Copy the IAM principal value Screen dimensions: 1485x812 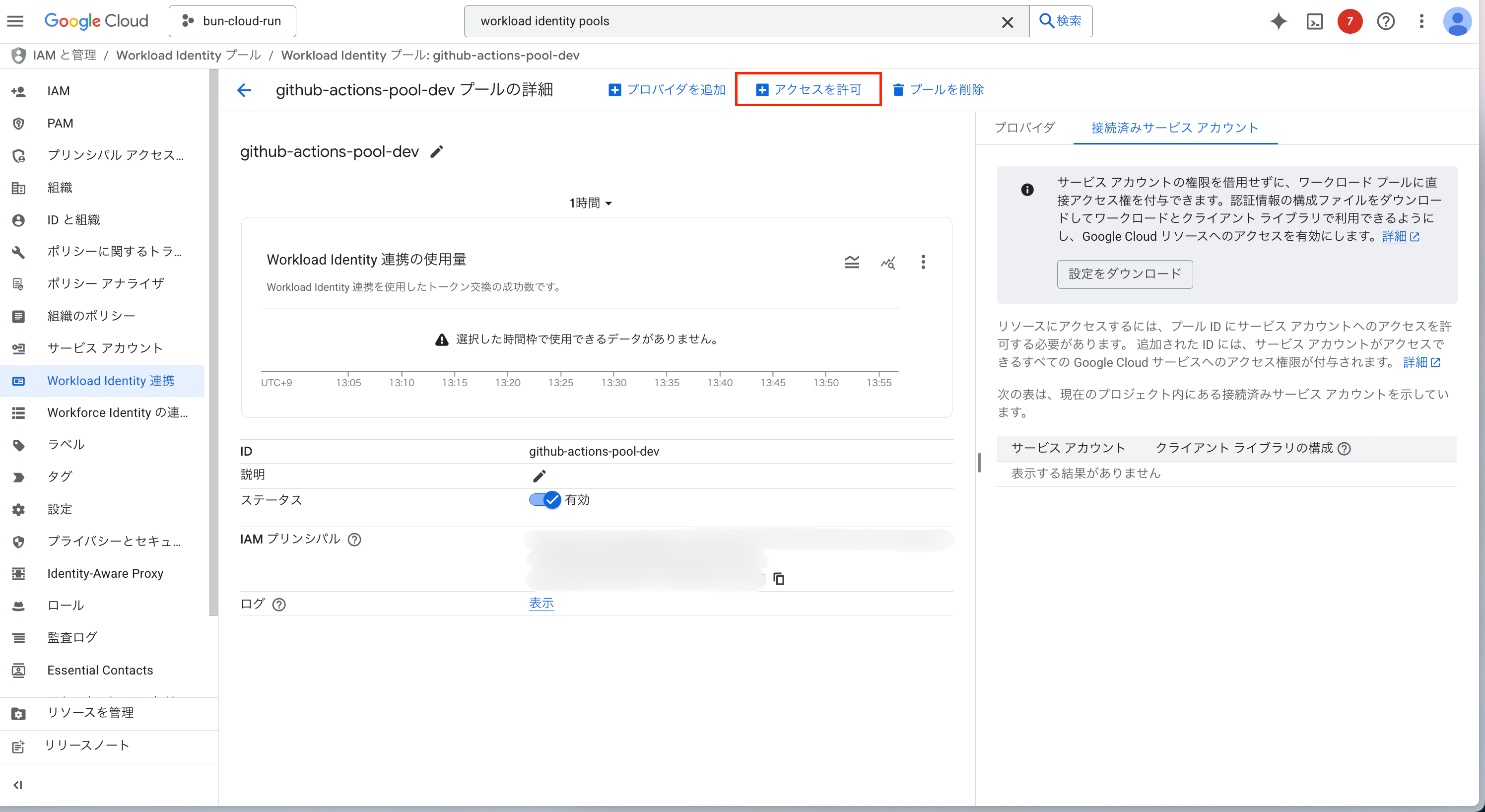(778, 579)
